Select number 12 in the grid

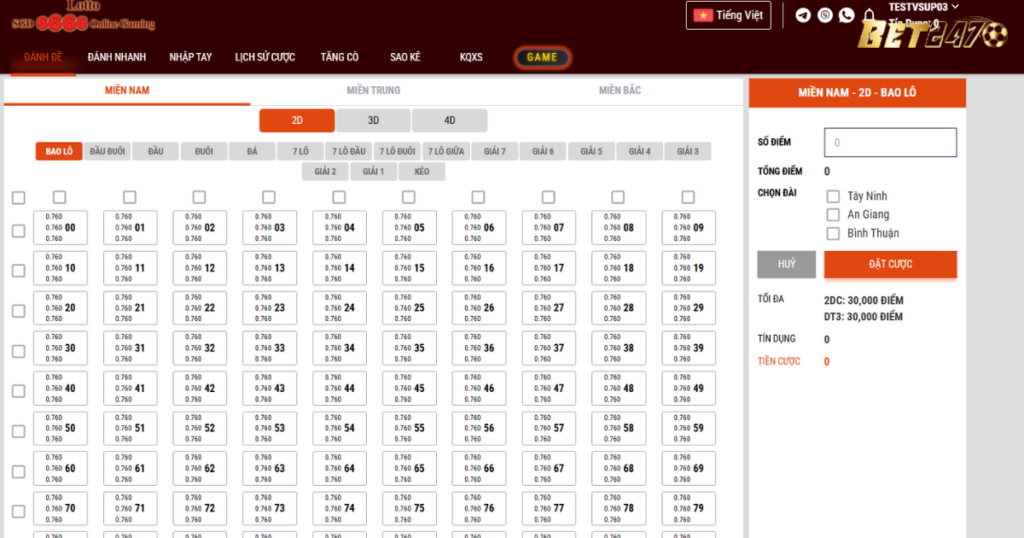tap(200, 268)
